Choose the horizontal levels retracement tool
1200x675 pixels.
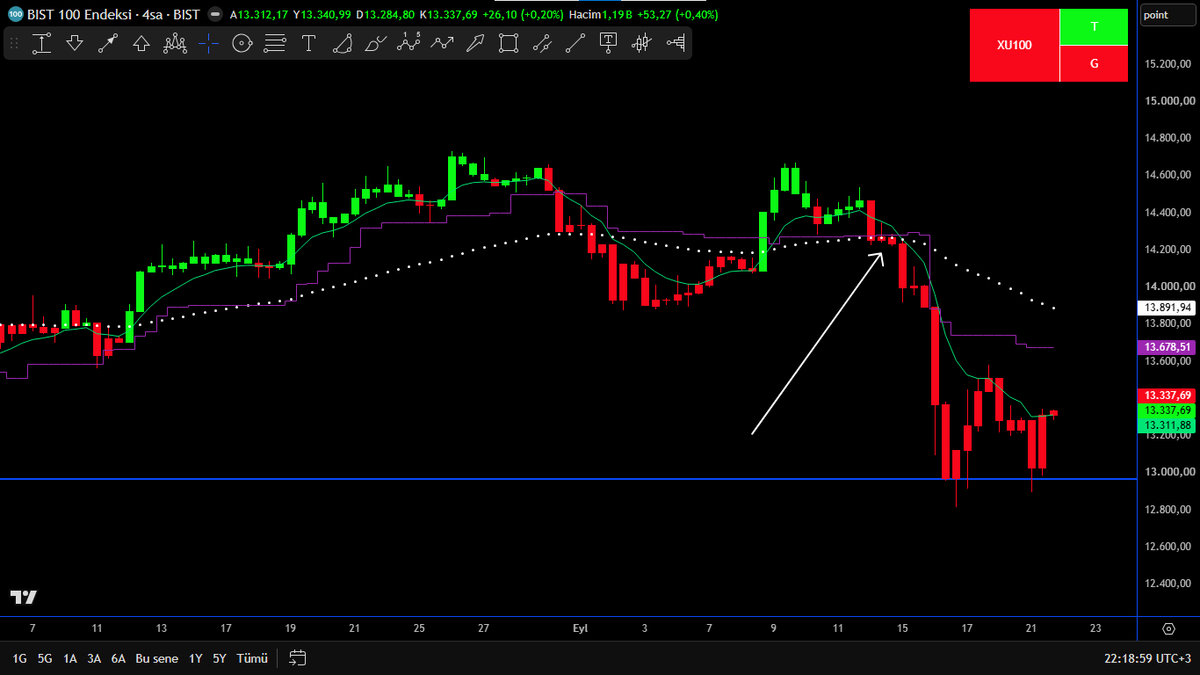click(275, 43)
